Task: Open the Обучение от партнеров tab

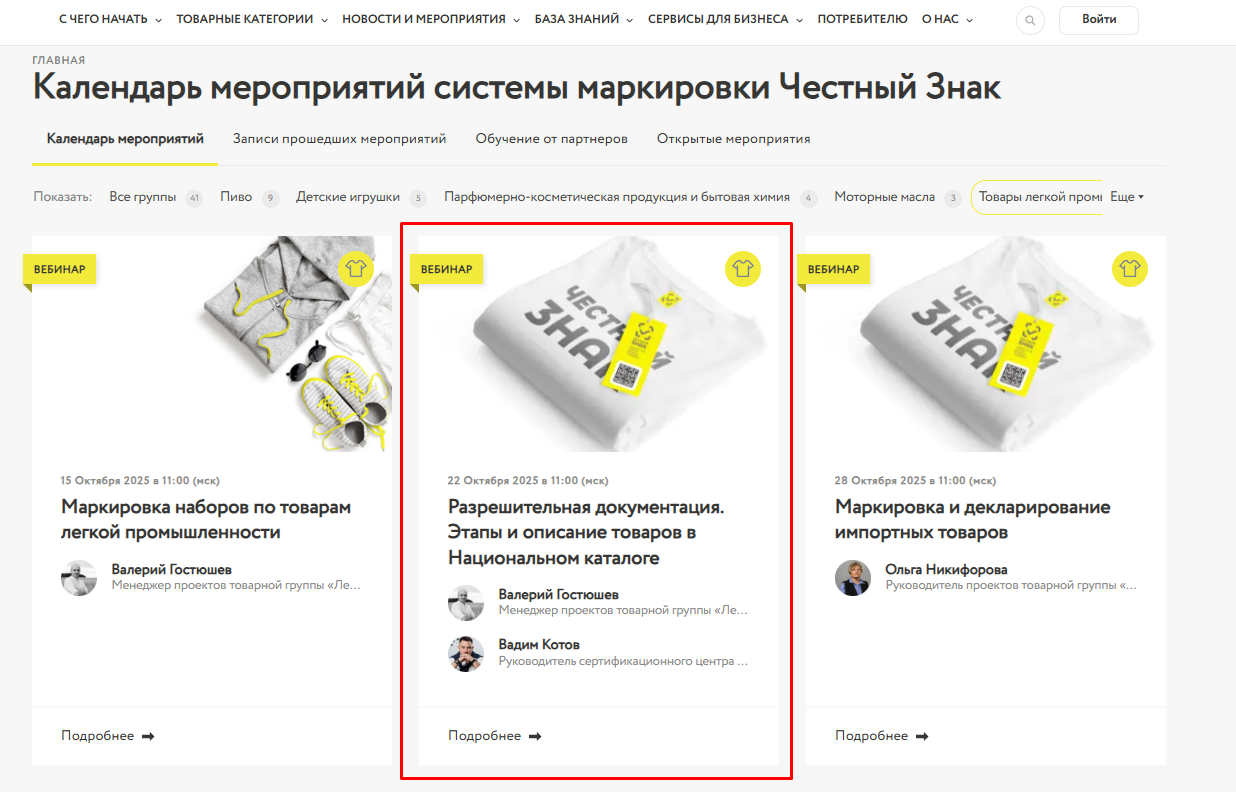Action: [552, 139]
